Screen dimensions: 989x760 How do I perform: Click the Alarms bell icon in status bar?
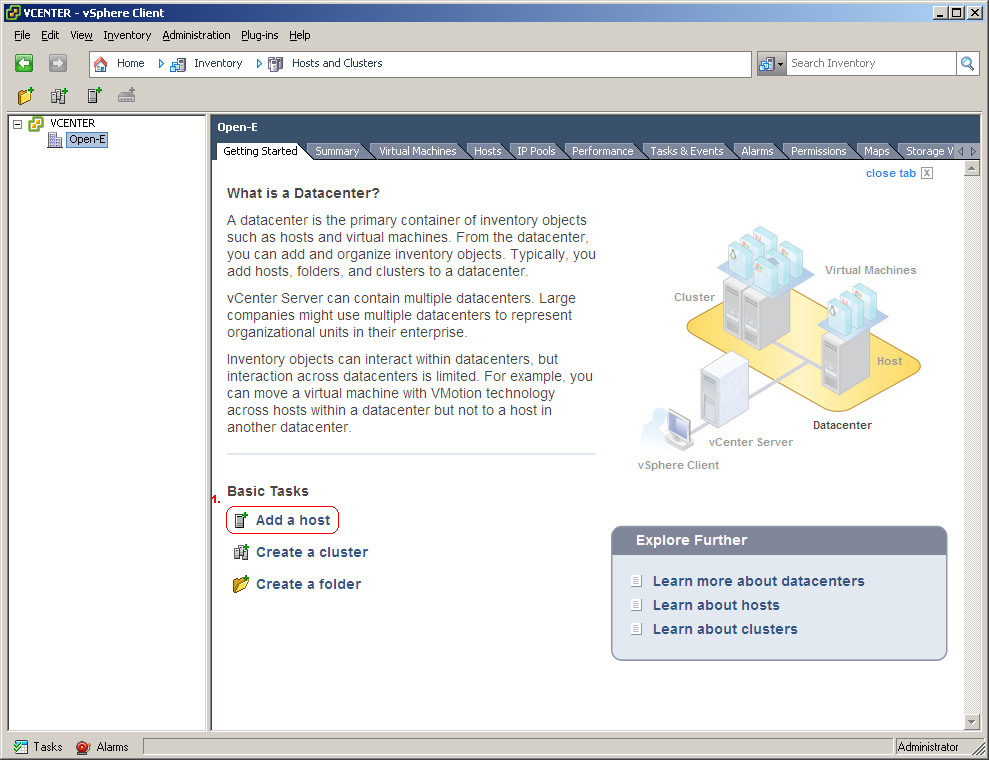(83, 747)
